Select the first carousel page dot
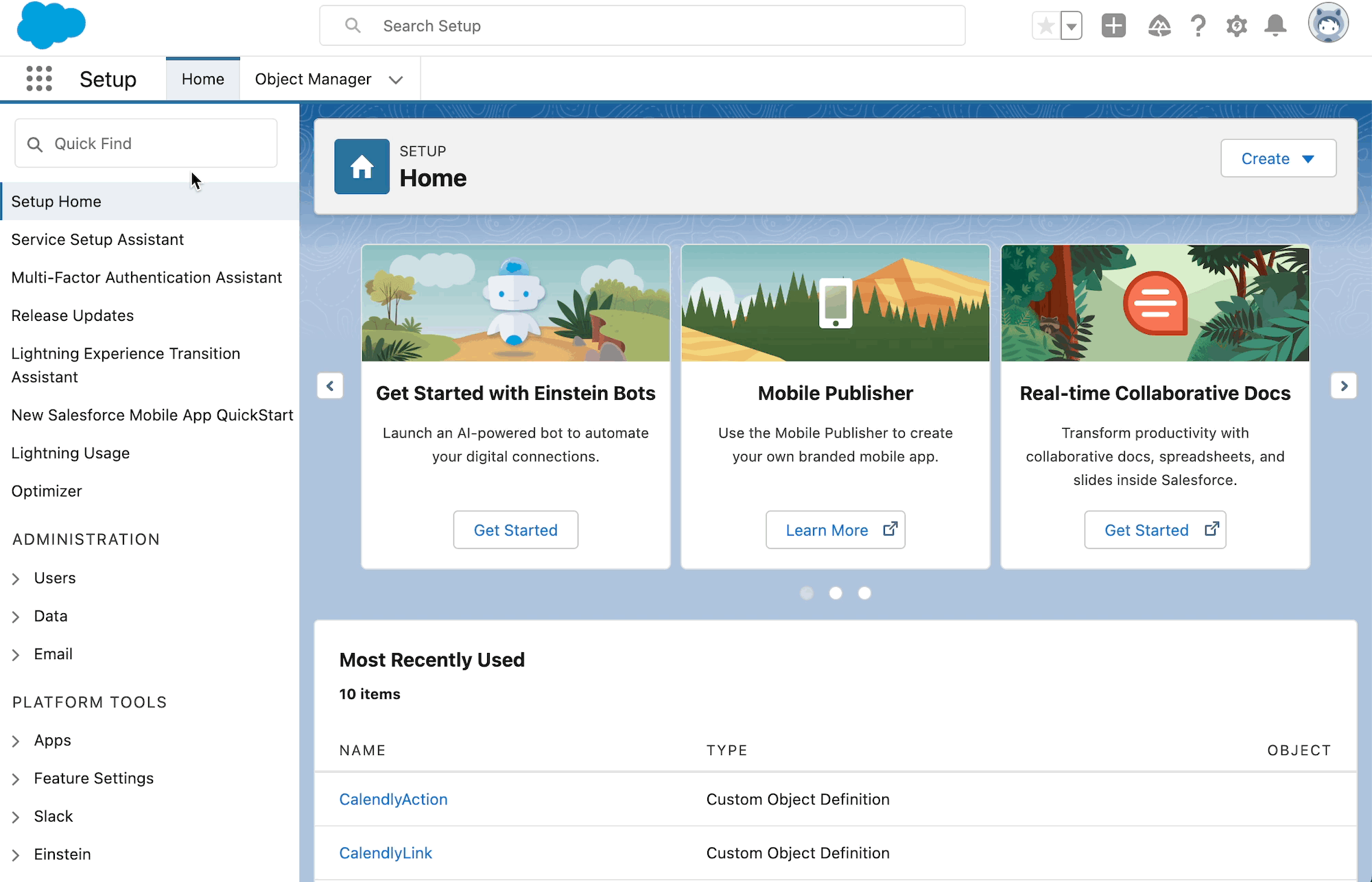The image size is (1372, 882). click(807, 593)
